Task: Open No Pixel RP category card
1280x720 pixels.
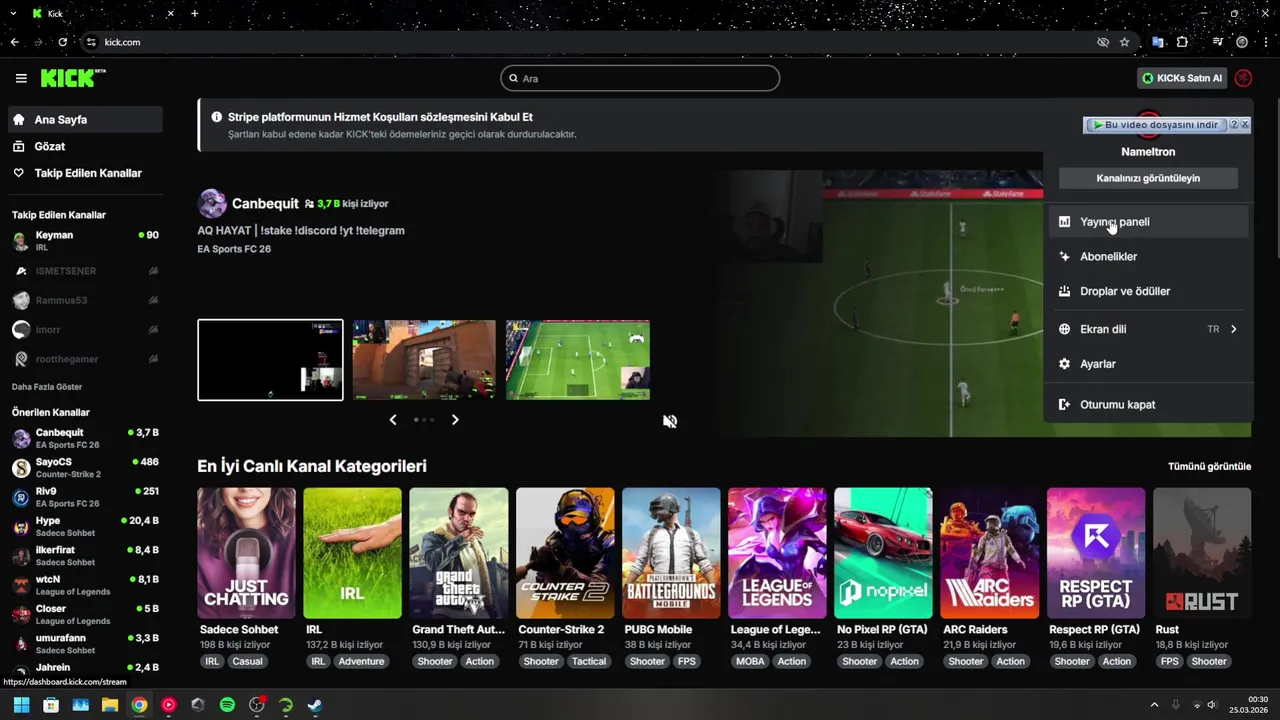Action: (883, 553)
